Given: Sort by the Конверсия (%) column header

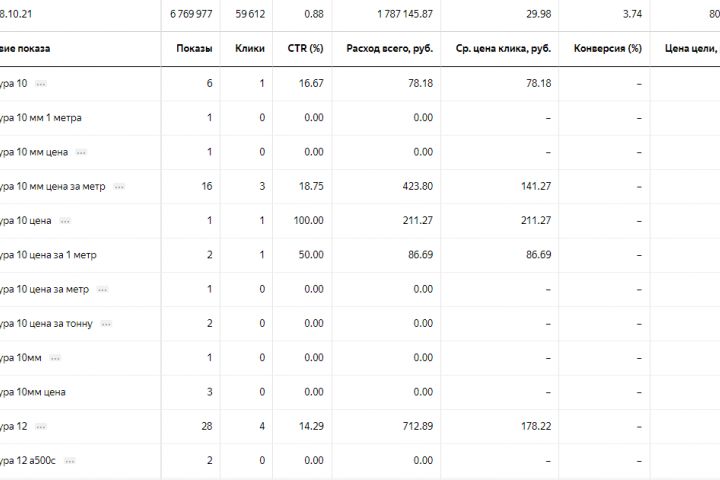Looking at the screenshot, I should coord(608,49).
